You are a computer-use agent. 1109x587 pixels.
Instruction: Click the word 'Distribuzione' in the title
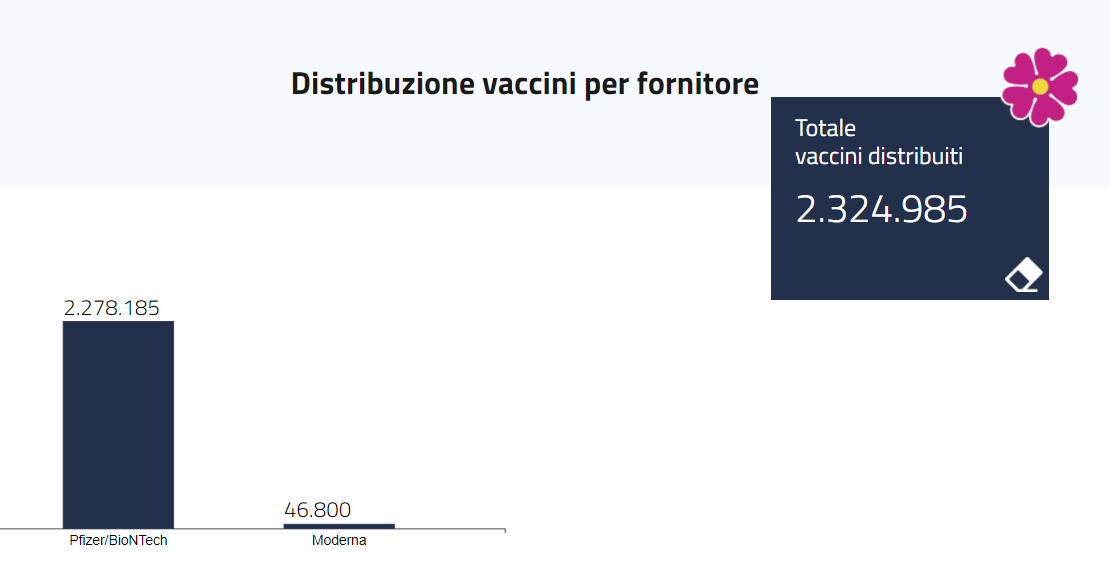coord(383,83)
